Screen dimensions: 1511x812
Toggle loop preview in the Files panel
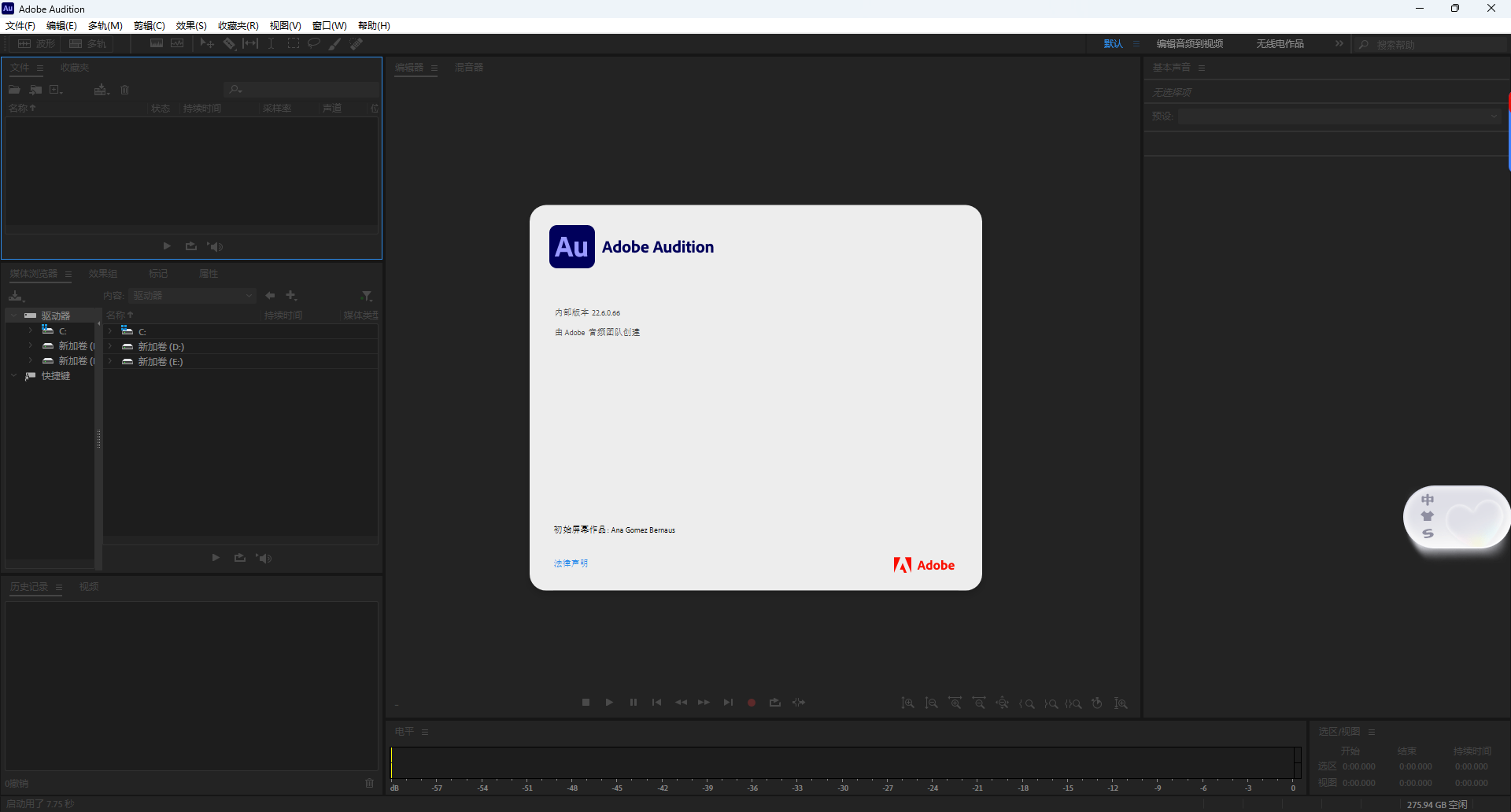(190, 245)
